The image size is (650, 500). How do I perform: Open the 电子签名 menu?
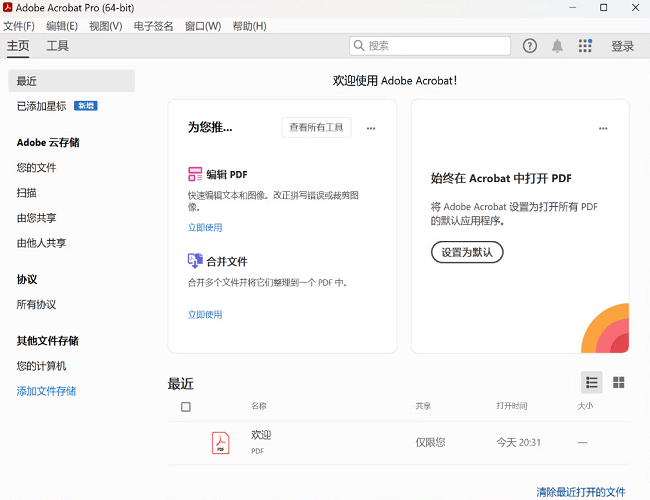[154, 26]
